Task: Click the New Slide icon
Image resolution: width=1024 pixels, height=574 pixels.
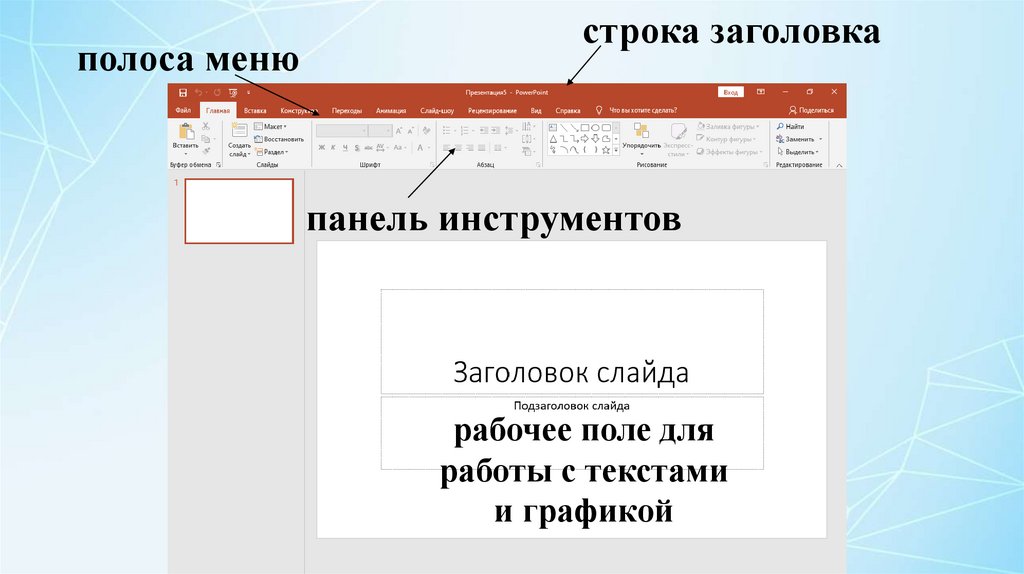Action: click(x=239, y=131)
